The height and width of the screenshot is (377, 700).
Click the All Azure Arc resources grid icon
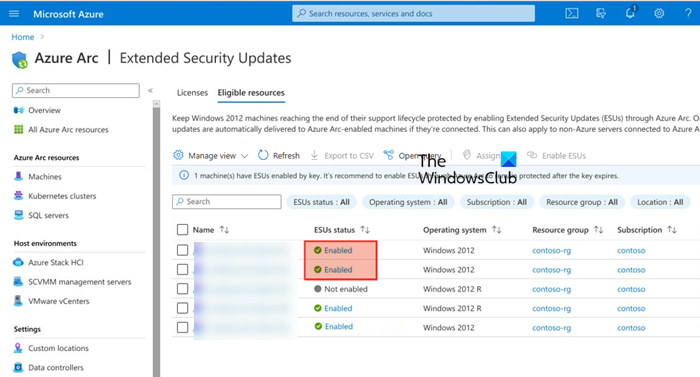[18, 130]
